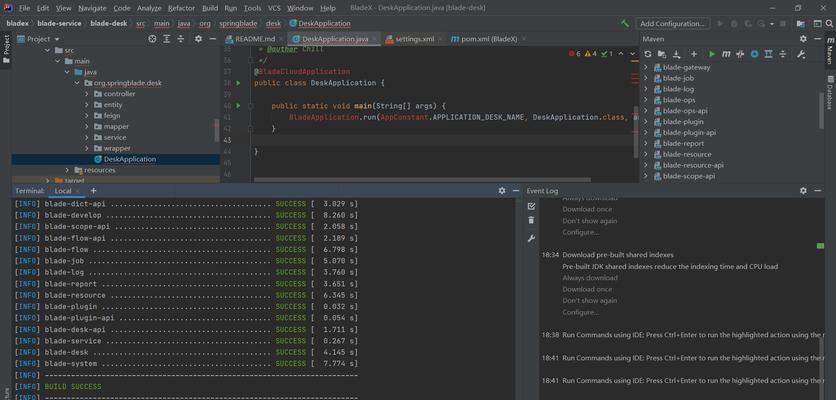Select Local terminal tab
836x400 pixels.
pos(62,190)
